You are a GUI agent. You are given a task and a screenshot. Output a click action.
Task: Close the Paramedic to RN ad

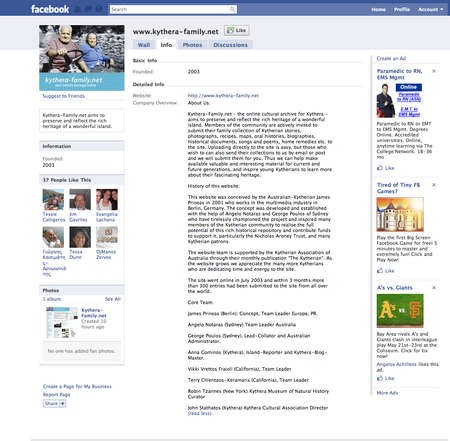tap(434, 71)
